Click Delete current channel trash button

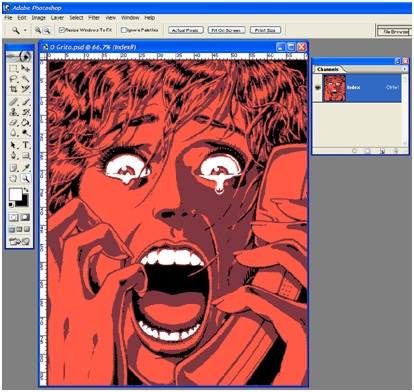click(x=396, y=151)
